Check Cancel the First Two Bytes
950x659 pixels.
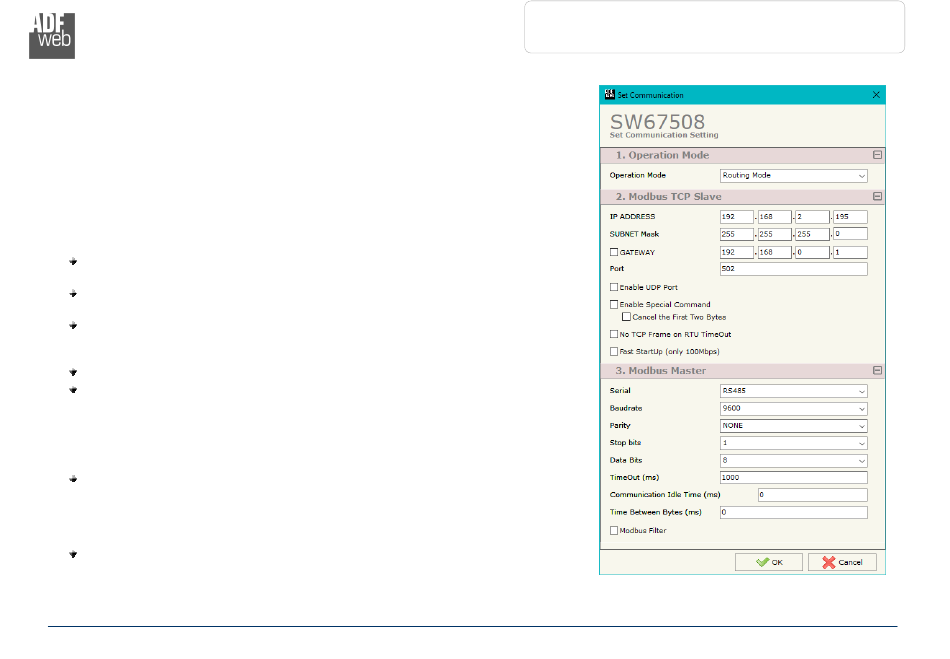point(626,317)
